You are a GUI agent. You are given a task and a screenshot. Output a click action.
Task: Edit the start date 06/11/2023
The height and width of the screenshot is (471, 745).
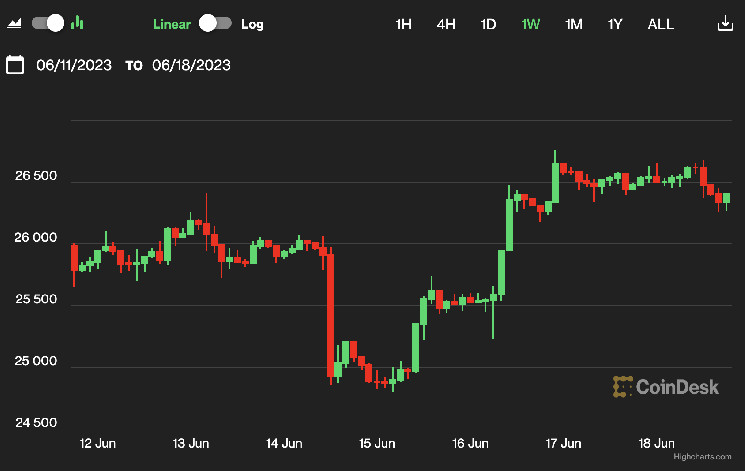[x=72, y=66]
